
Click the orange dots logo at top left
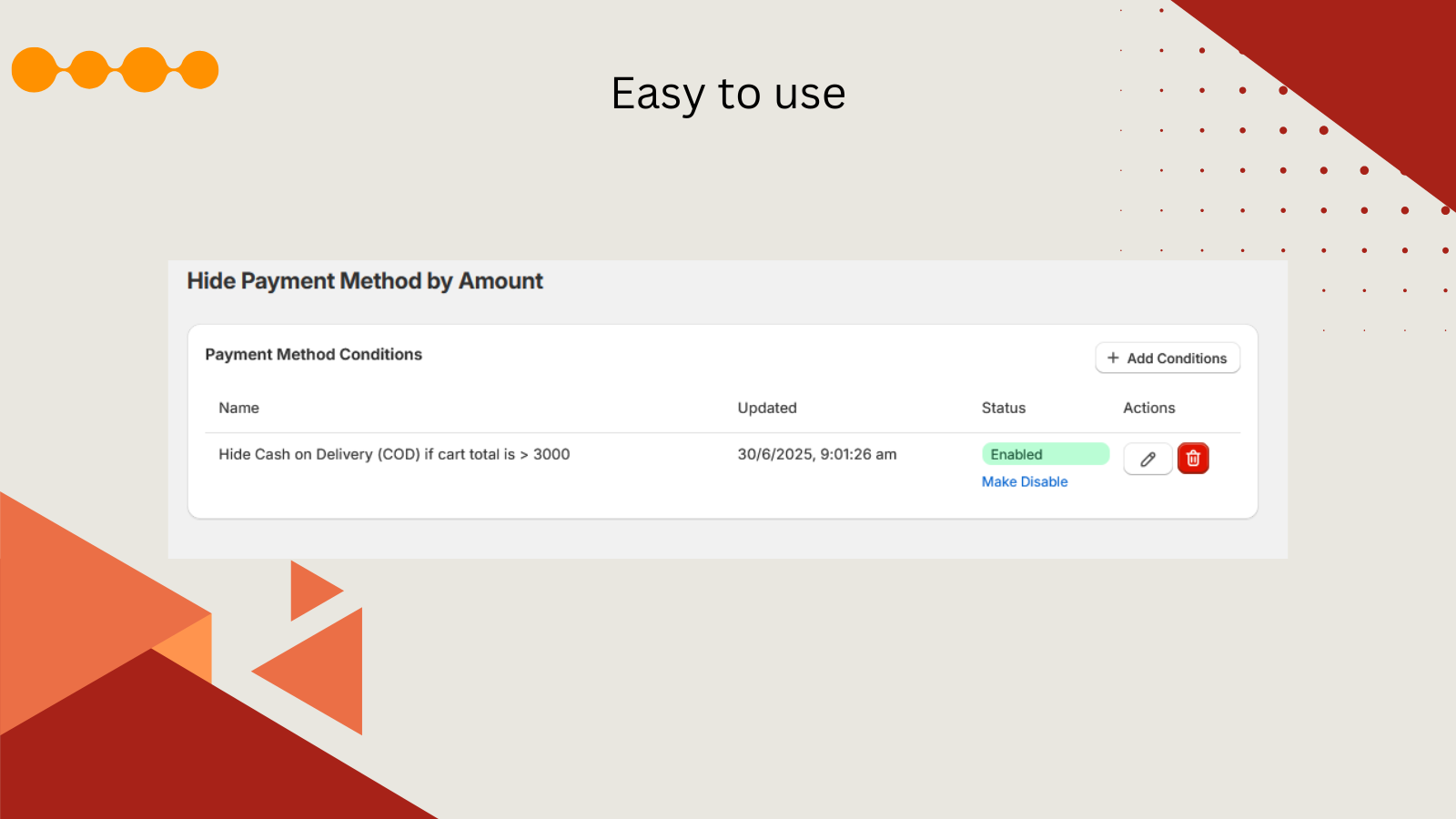[114, 68]
